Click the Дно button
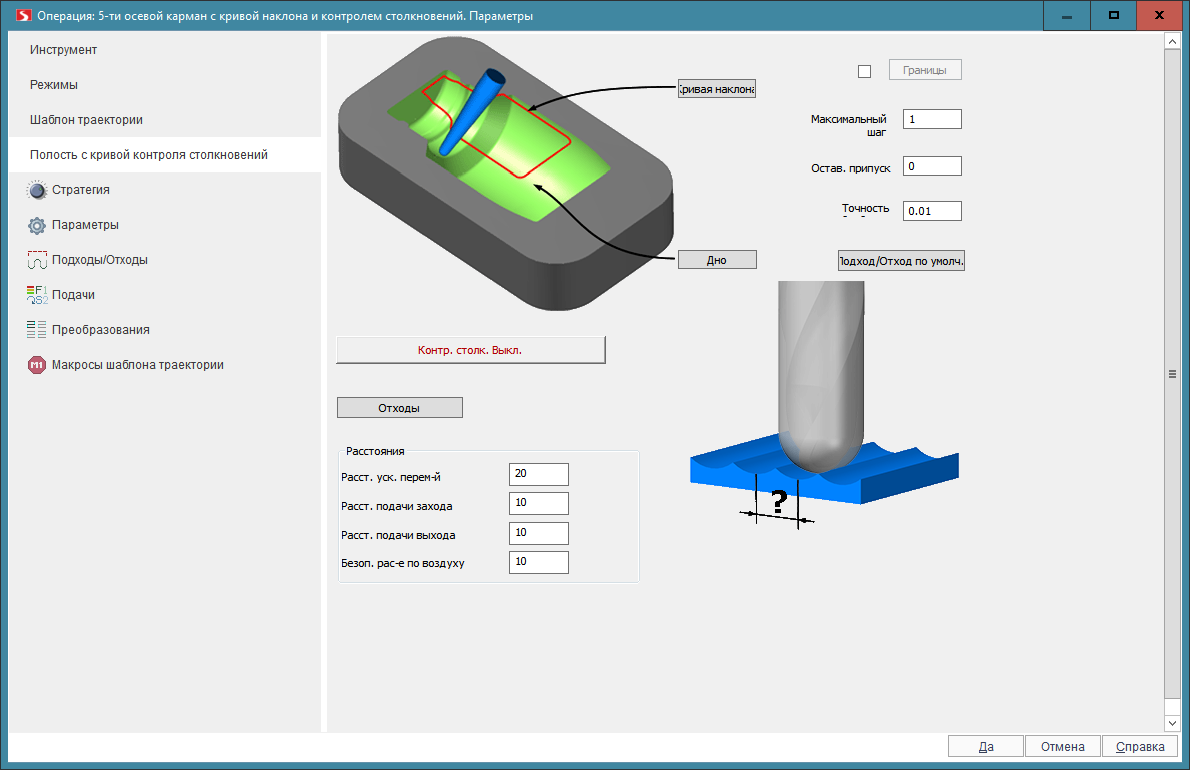Screen dimensions: 1190x770 (x=716, y=259)
